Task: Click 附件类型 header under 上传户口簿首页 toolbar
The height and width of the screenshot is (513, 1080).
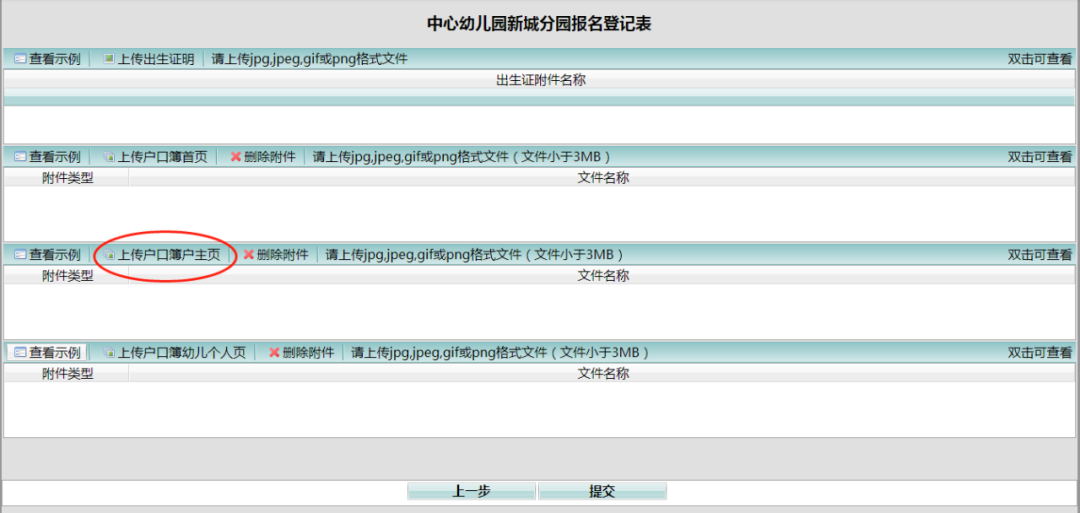Action: tap(67, 178)
